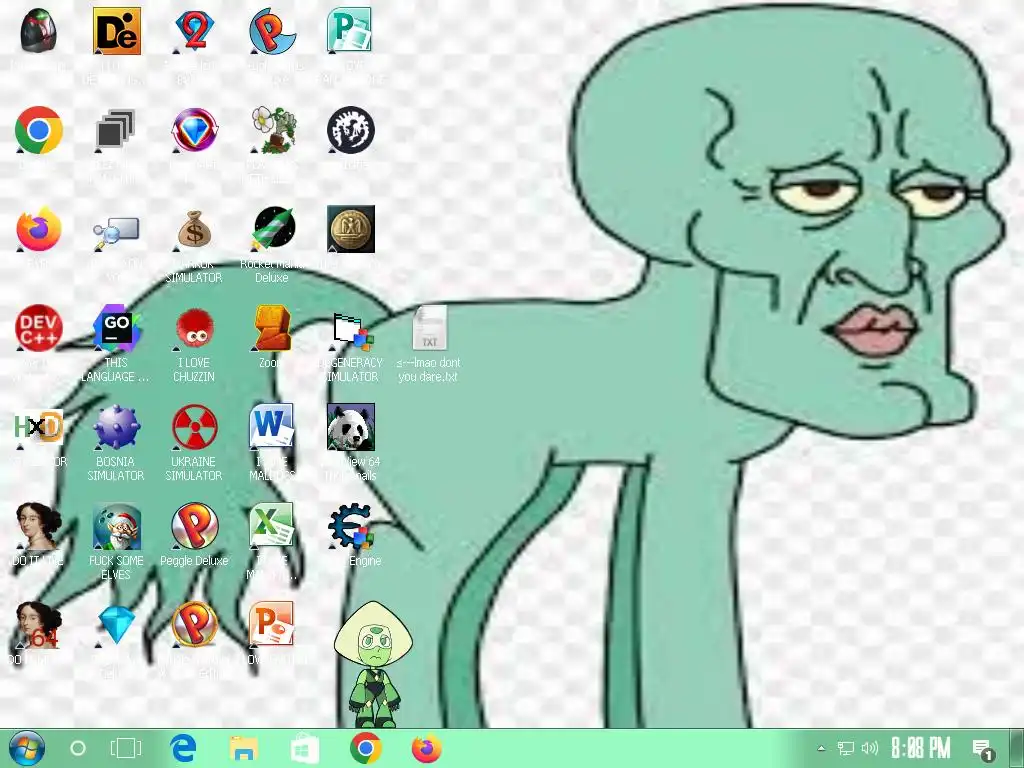The height and width of the screenshot is (768, 1024).
Task: Open the Microsoft Excel shortcut
Action: [x=272, y=526]
